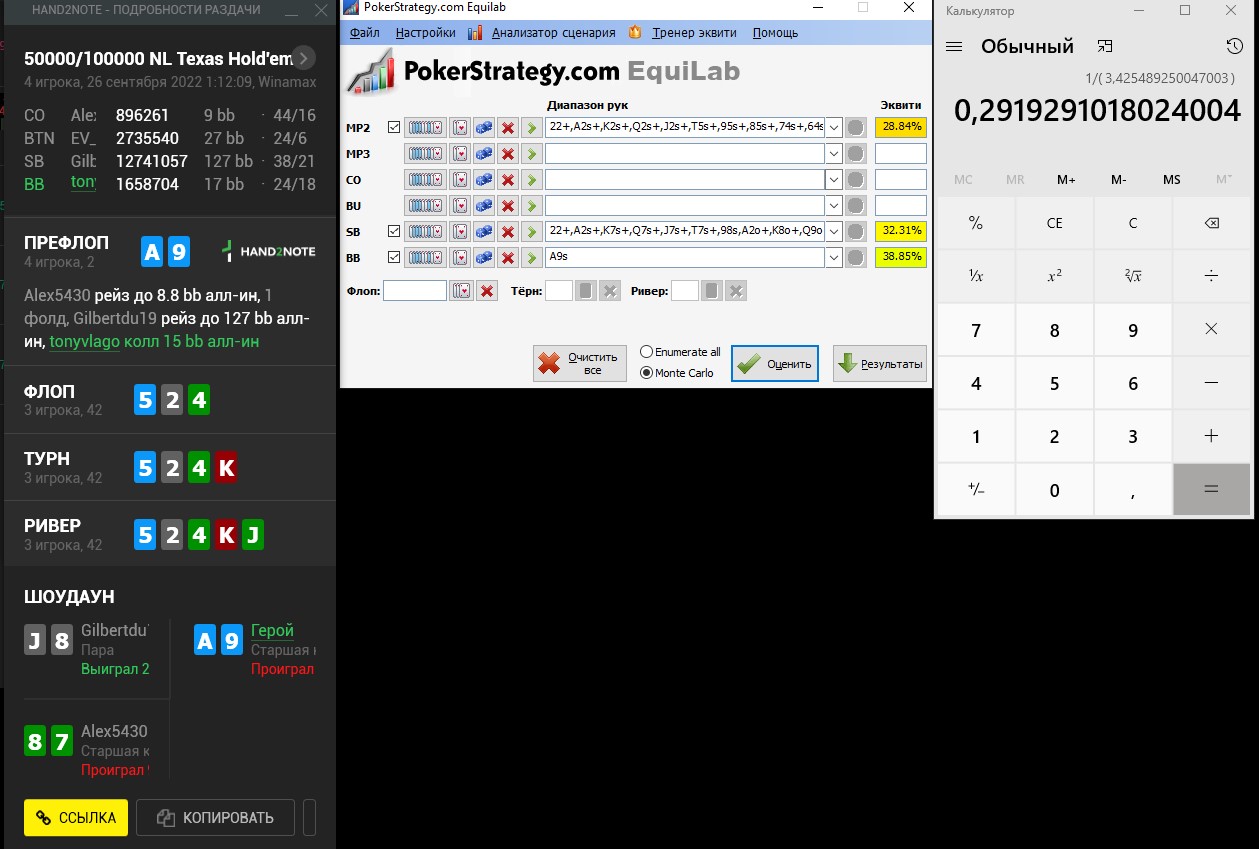The image size is (1259, 849).
Task: Click the КОПИРОВАТЬ button
Action: pos(215,817)
